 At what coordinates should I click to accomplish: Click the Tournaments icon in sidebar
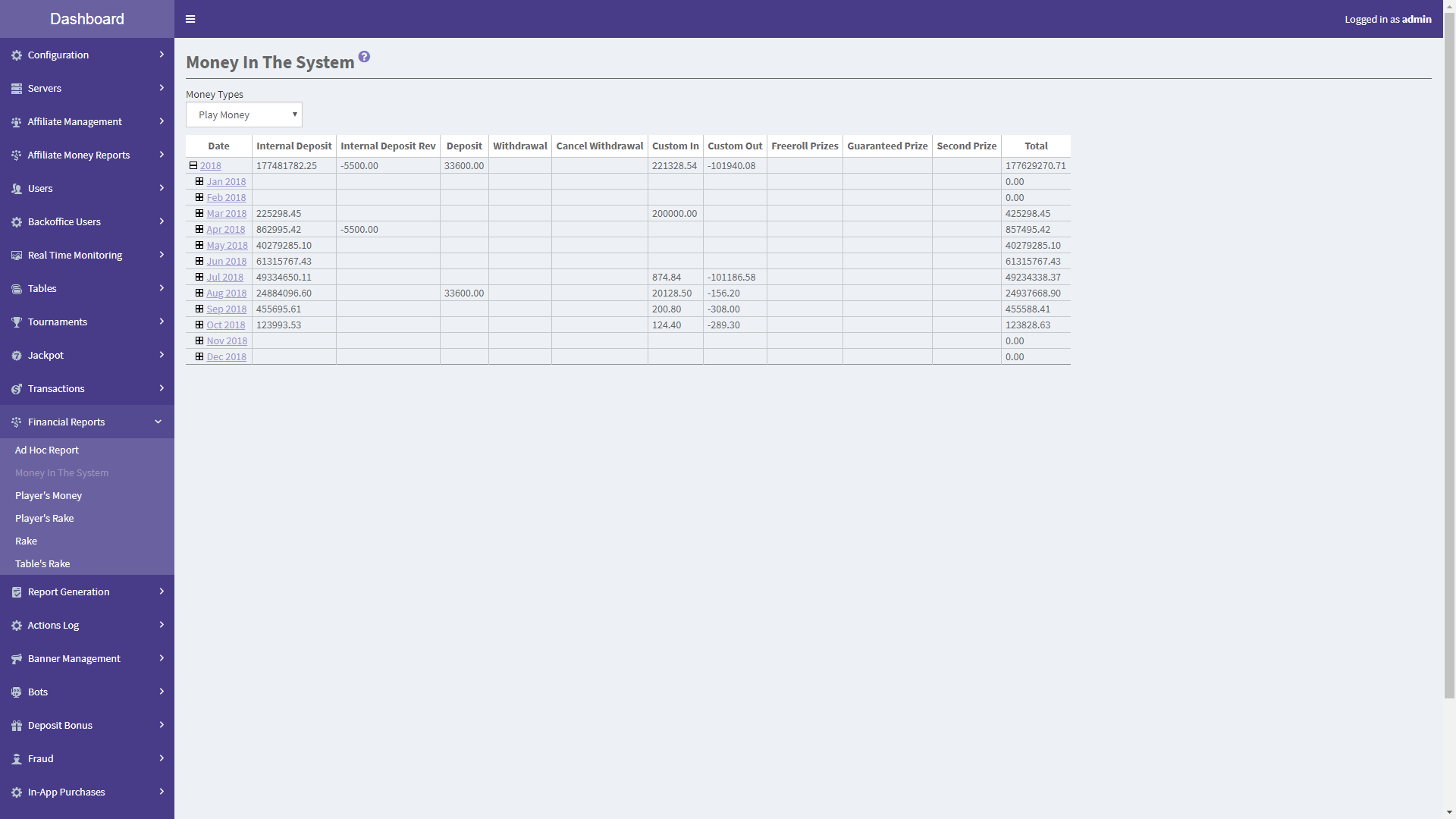[x=15, y=321]
